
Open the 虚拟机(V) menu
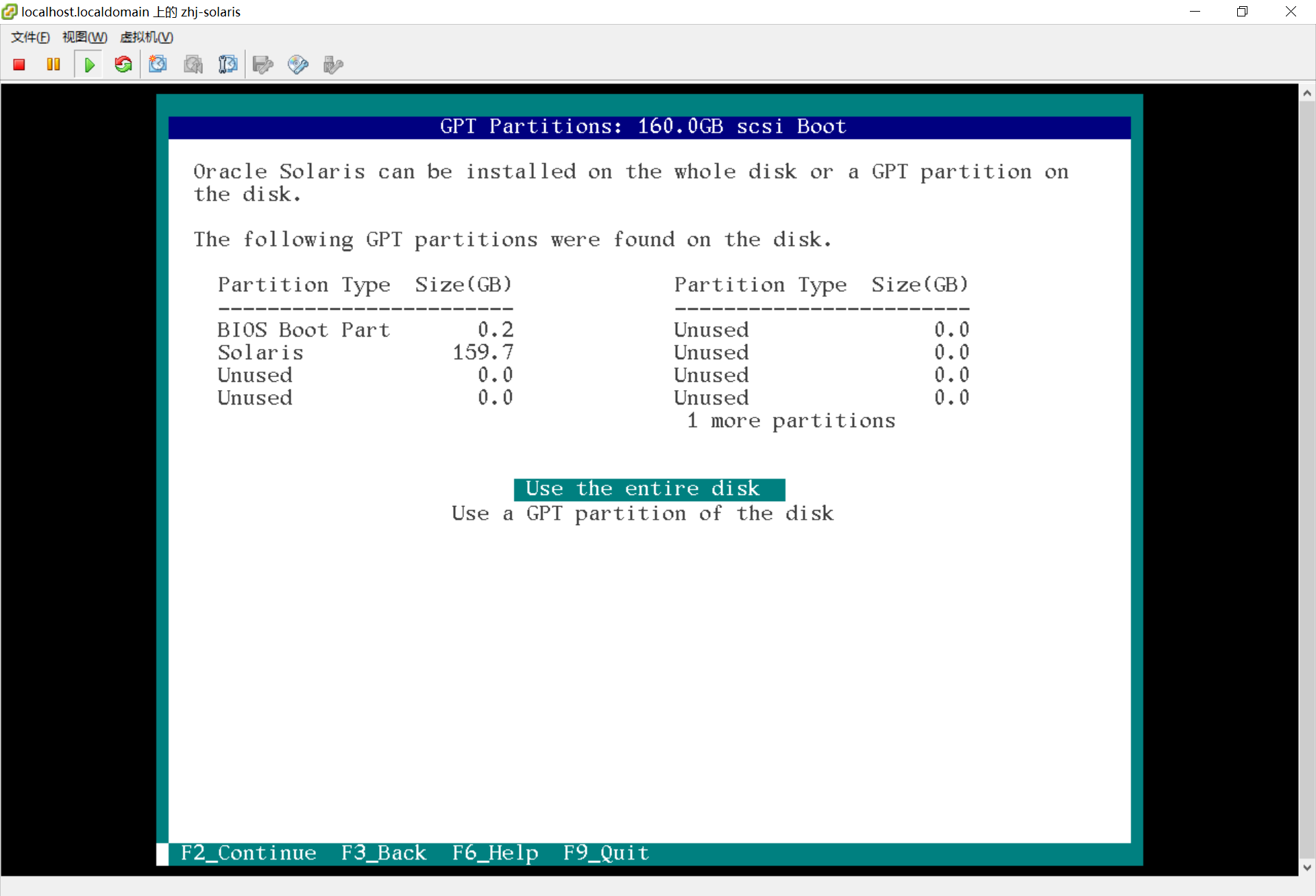point(146,37)
